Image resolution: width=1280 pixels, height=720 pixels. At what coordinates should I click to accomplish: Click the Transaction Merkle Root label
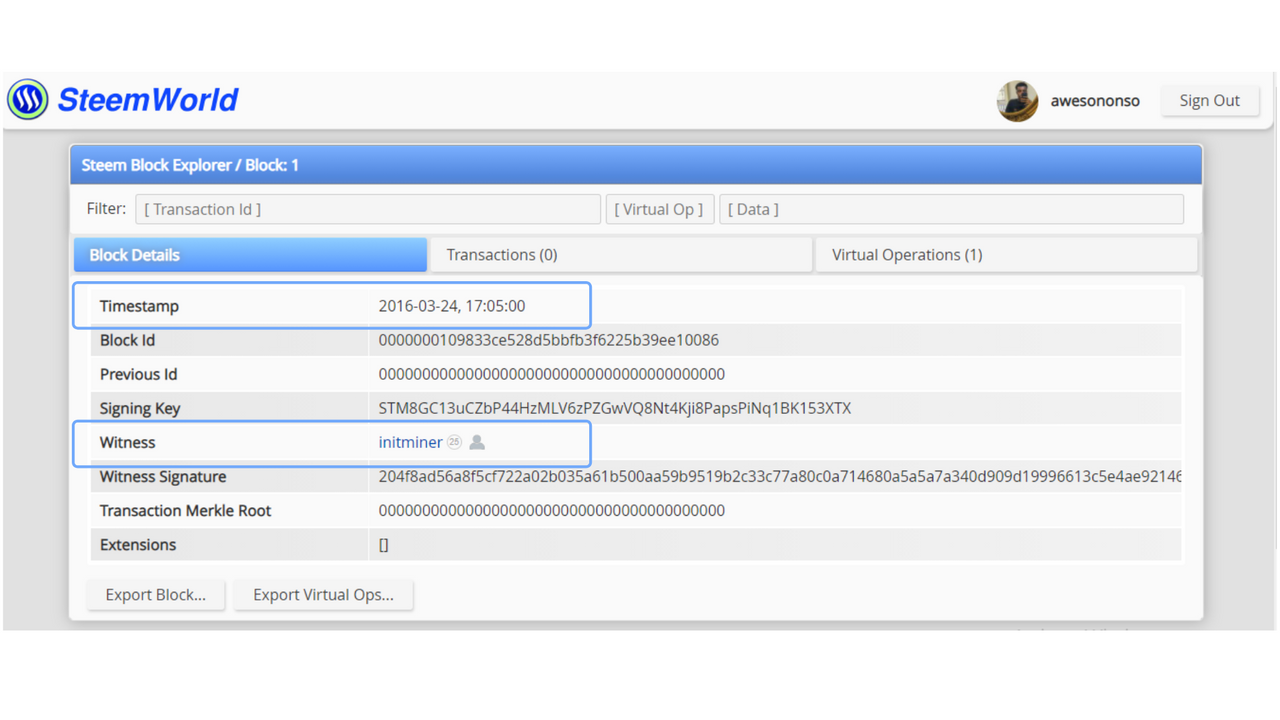click(185, 510)
